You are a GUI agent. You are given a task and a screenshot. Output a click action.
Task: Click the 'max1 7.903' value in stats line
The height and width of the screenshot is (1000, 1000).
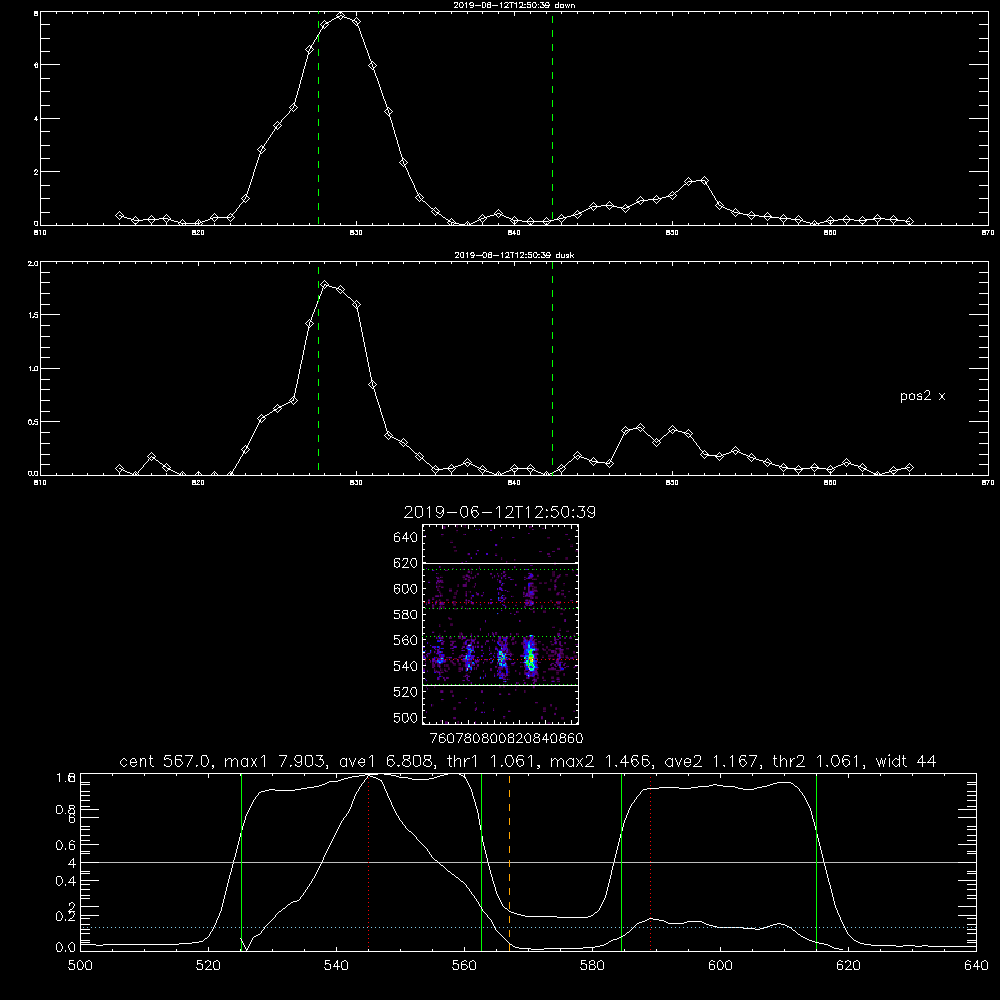click(277, 761)
